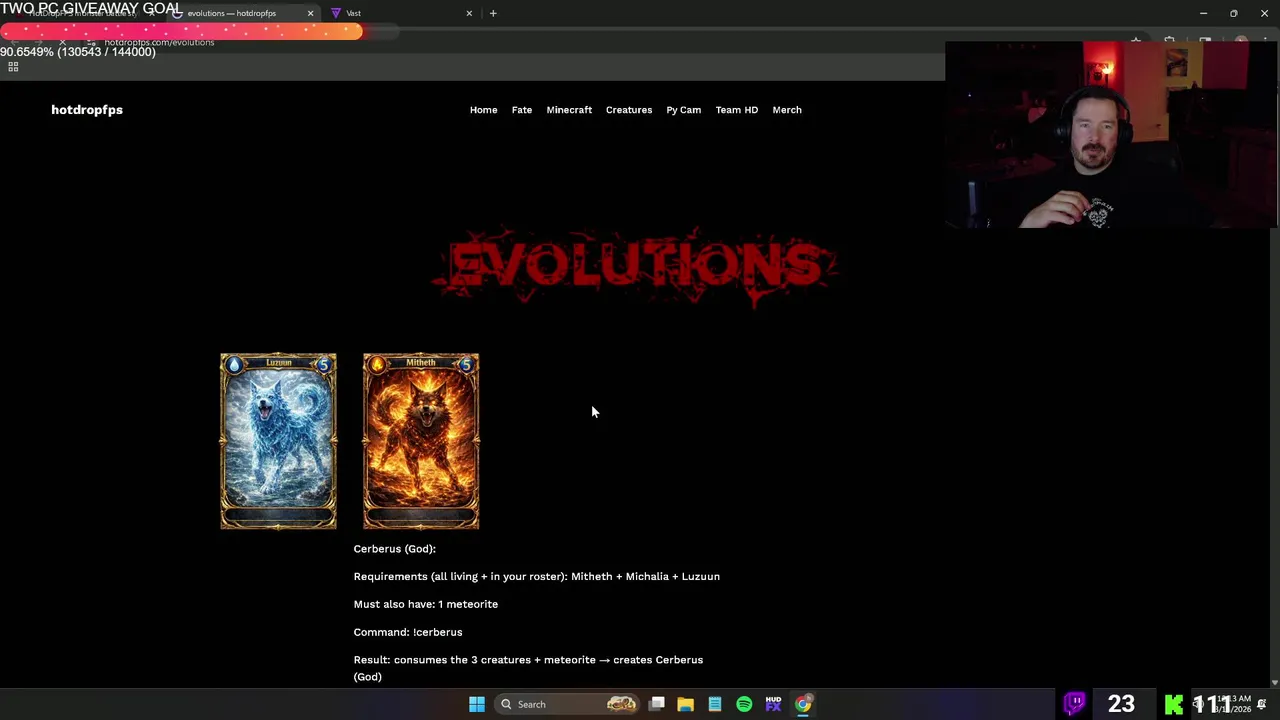The height and width of the screenshot is (720, 1280).
Task: Click the Twitch icon overlay
Action: tap(1075, 704)
